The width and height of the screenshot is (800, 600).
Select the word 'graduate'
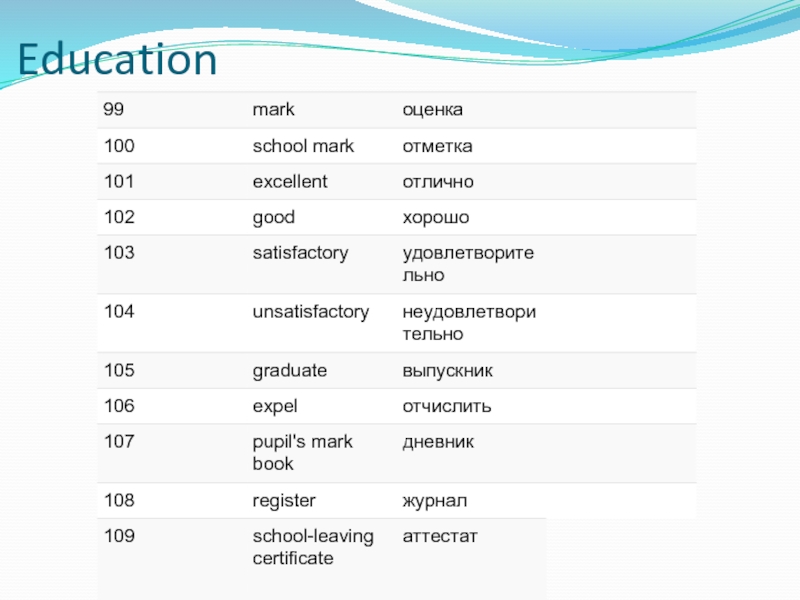[x=290, y=371]
